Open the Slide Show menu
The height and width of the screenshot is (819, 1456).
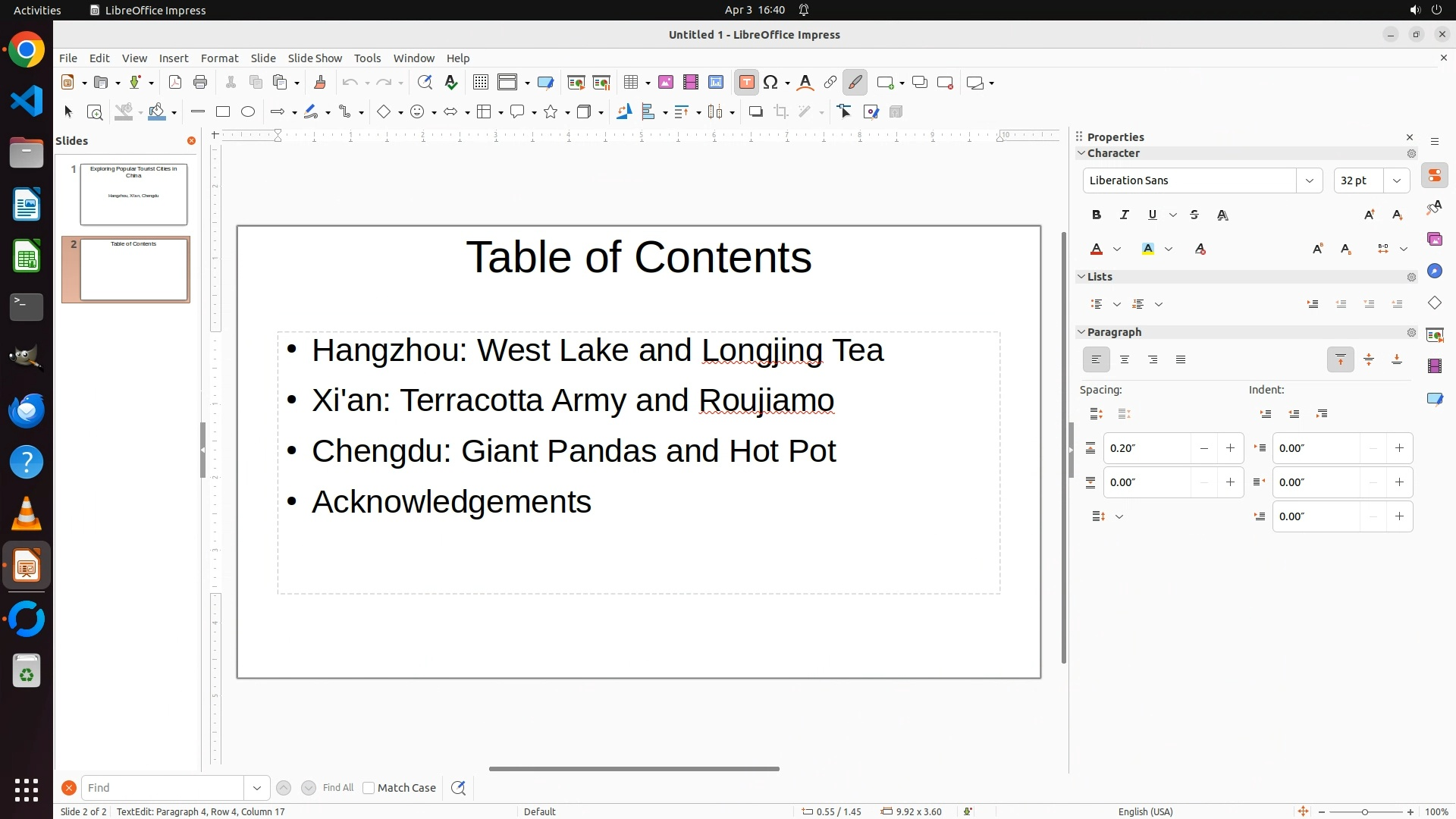(x=315, y=58)
